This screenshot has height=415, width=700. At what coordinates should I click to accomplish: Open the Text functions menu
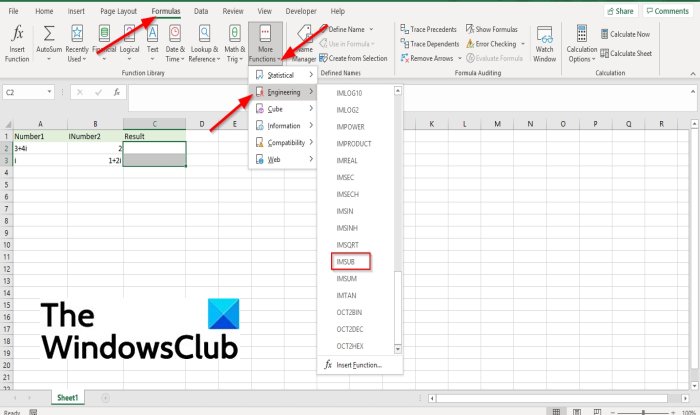click(x=152, y=44)
